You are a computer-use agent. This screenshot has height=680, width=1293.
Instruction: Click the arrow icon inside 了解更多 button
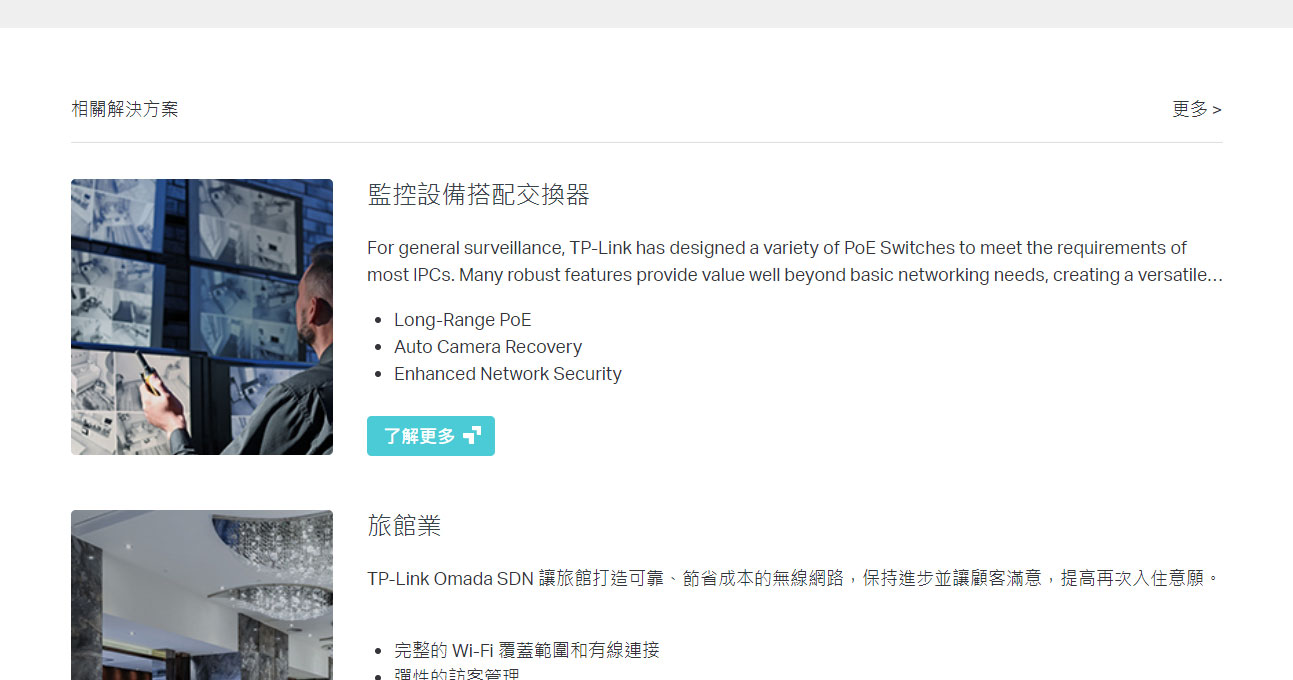[x=472, y=435]
